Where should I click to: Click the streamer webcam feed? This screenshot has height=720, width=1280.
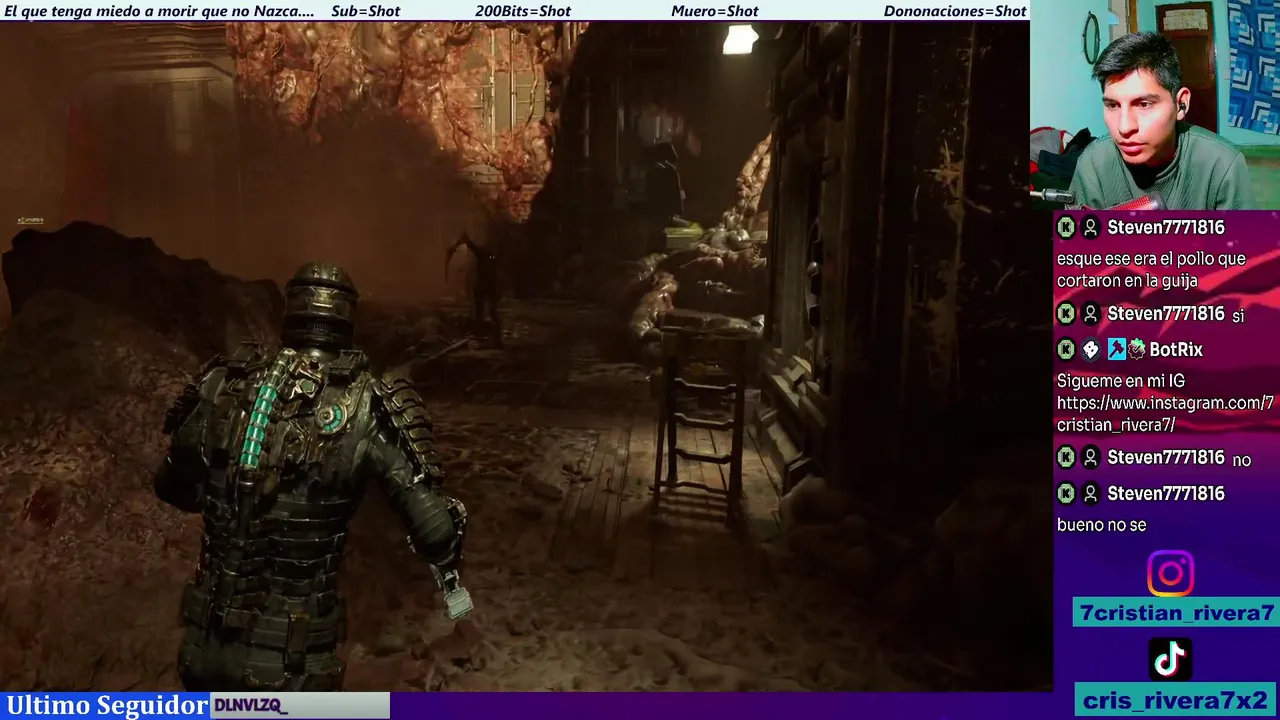pos(1155,105)
